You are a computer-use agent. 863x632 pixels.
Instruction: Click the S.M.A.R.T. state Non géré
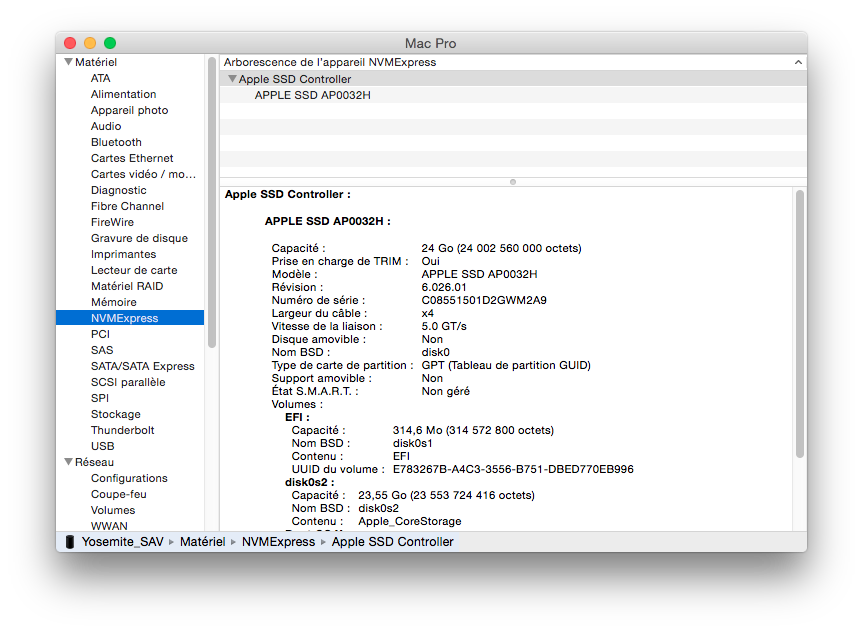point(445,391)
